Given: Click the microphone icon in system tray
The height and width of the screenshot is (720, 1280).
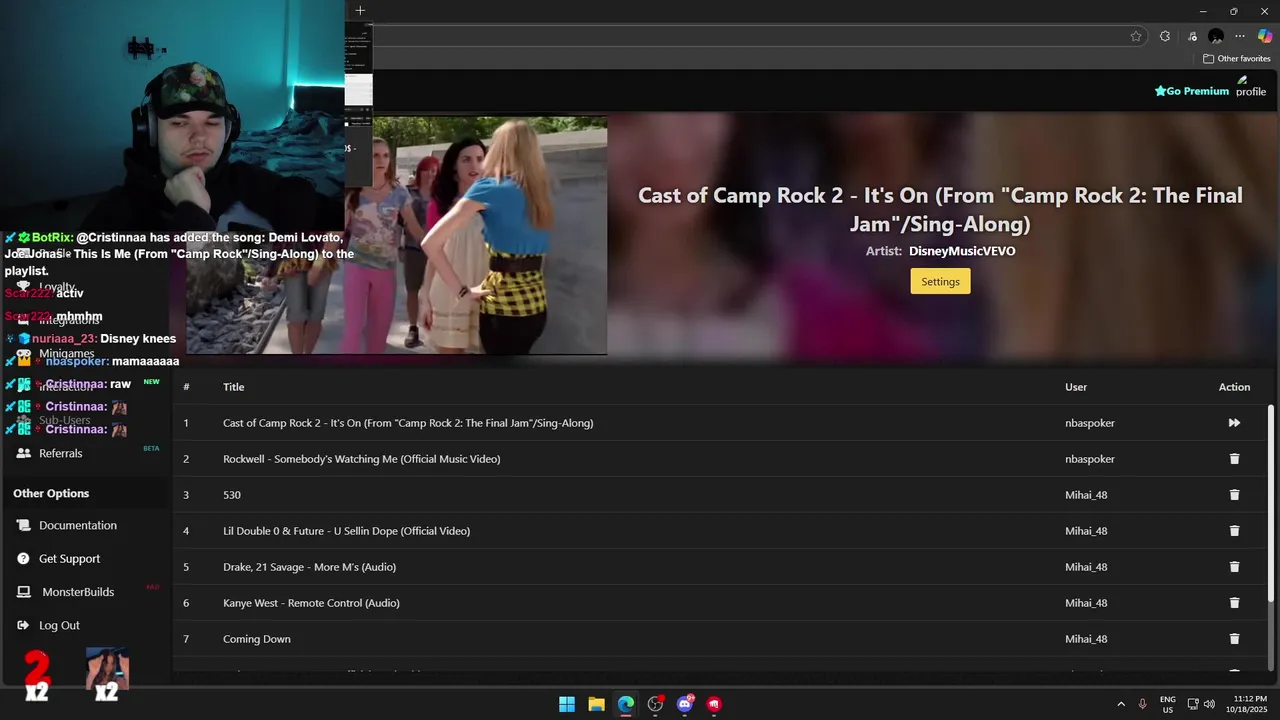Looking at the screenshot, I should 1143,704.
